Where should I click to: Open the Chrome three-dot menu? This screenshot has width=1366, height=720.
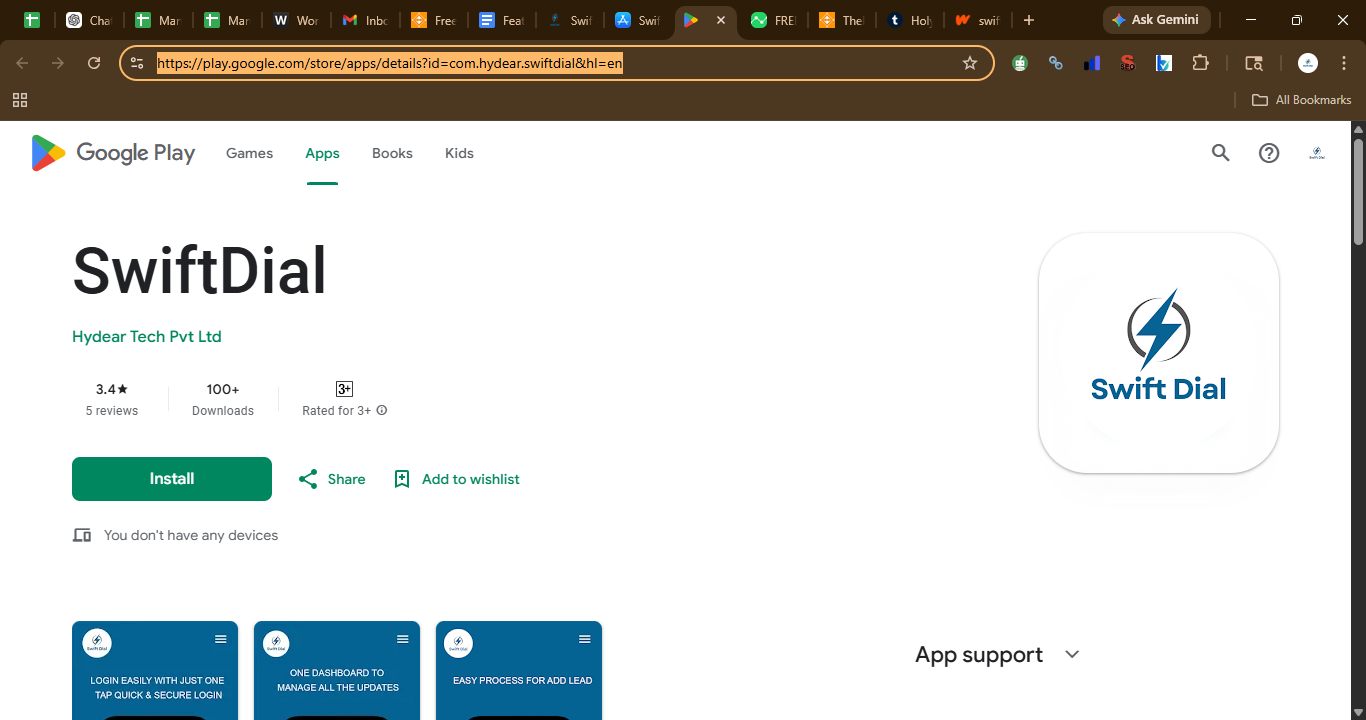tap(1344, 63)
